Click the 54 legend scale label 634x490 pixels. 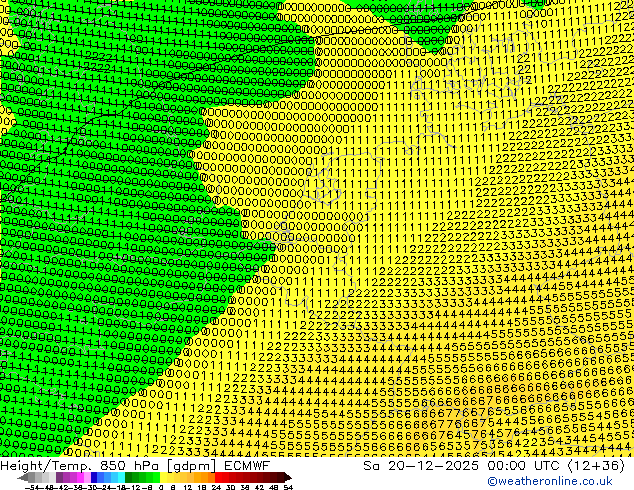288,487
